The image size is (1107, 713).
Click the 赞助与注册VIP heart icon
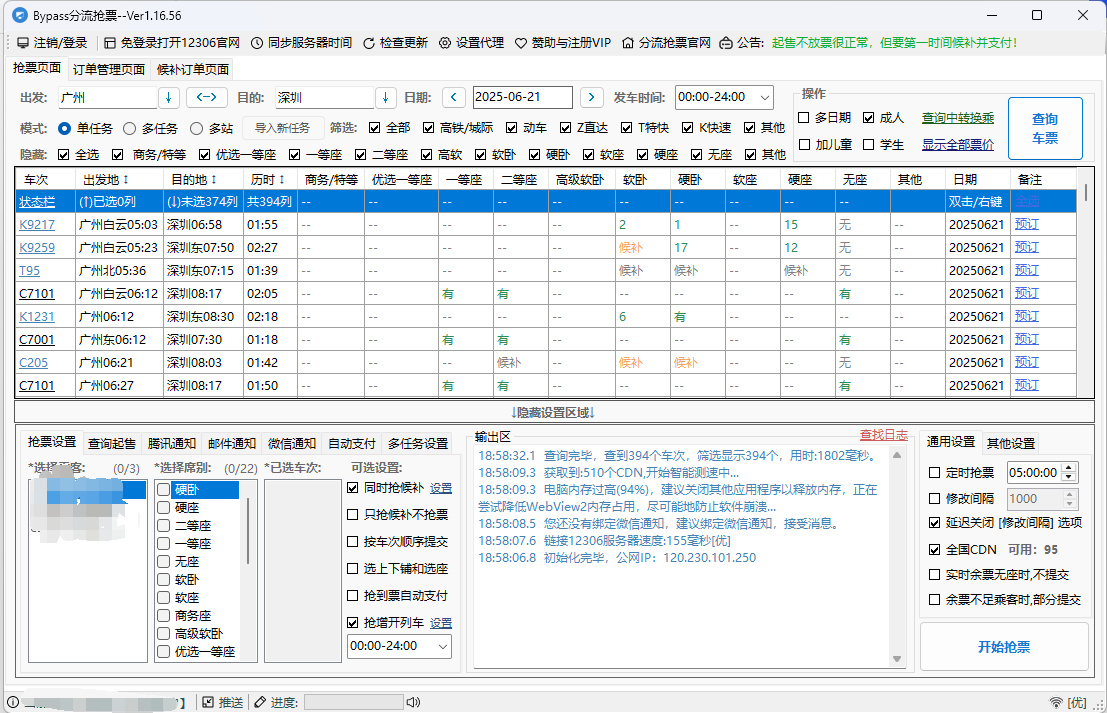click(520, 43)
